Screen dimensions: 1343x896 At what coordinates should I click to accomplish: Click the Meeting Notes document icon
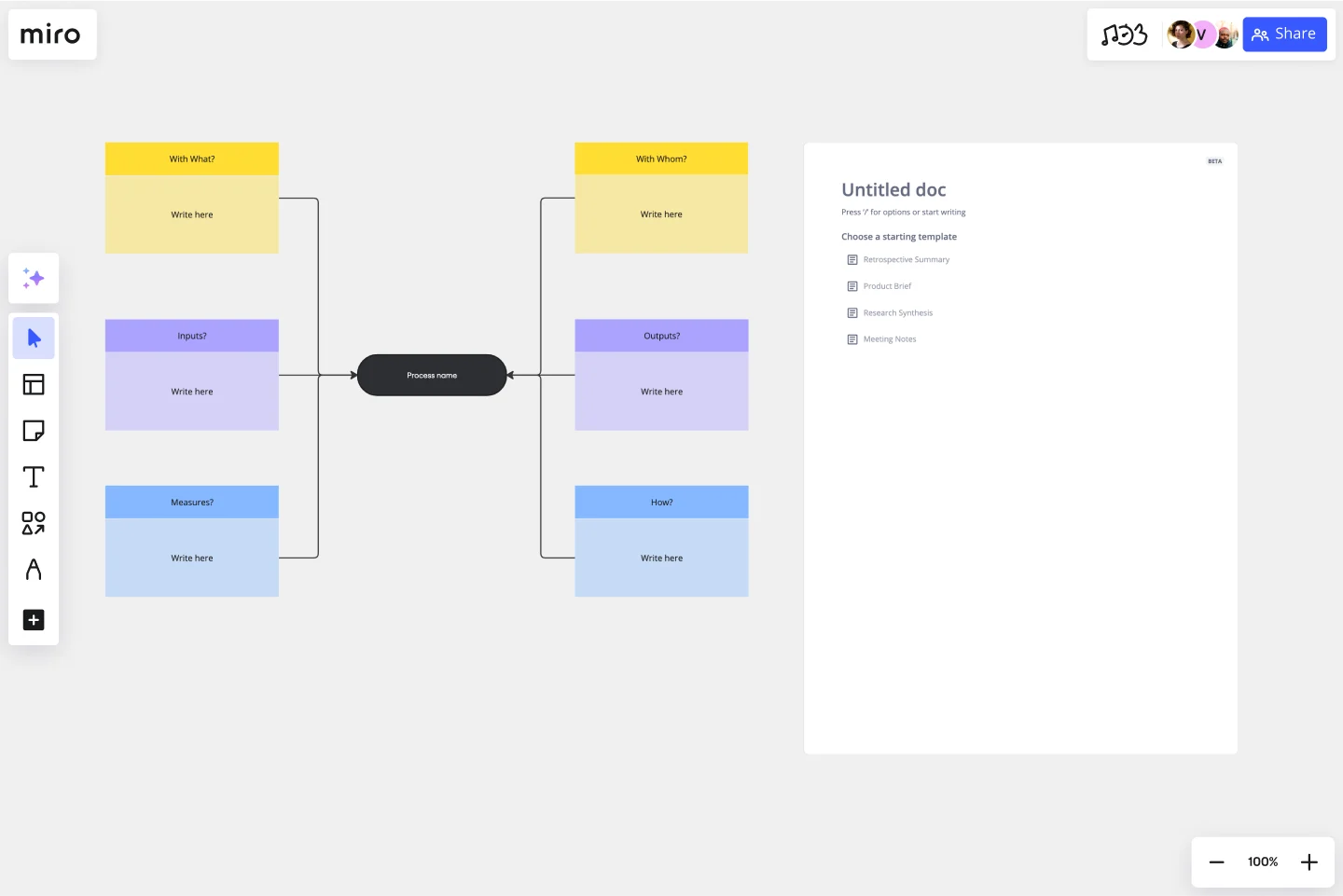[x=852, y=339]
